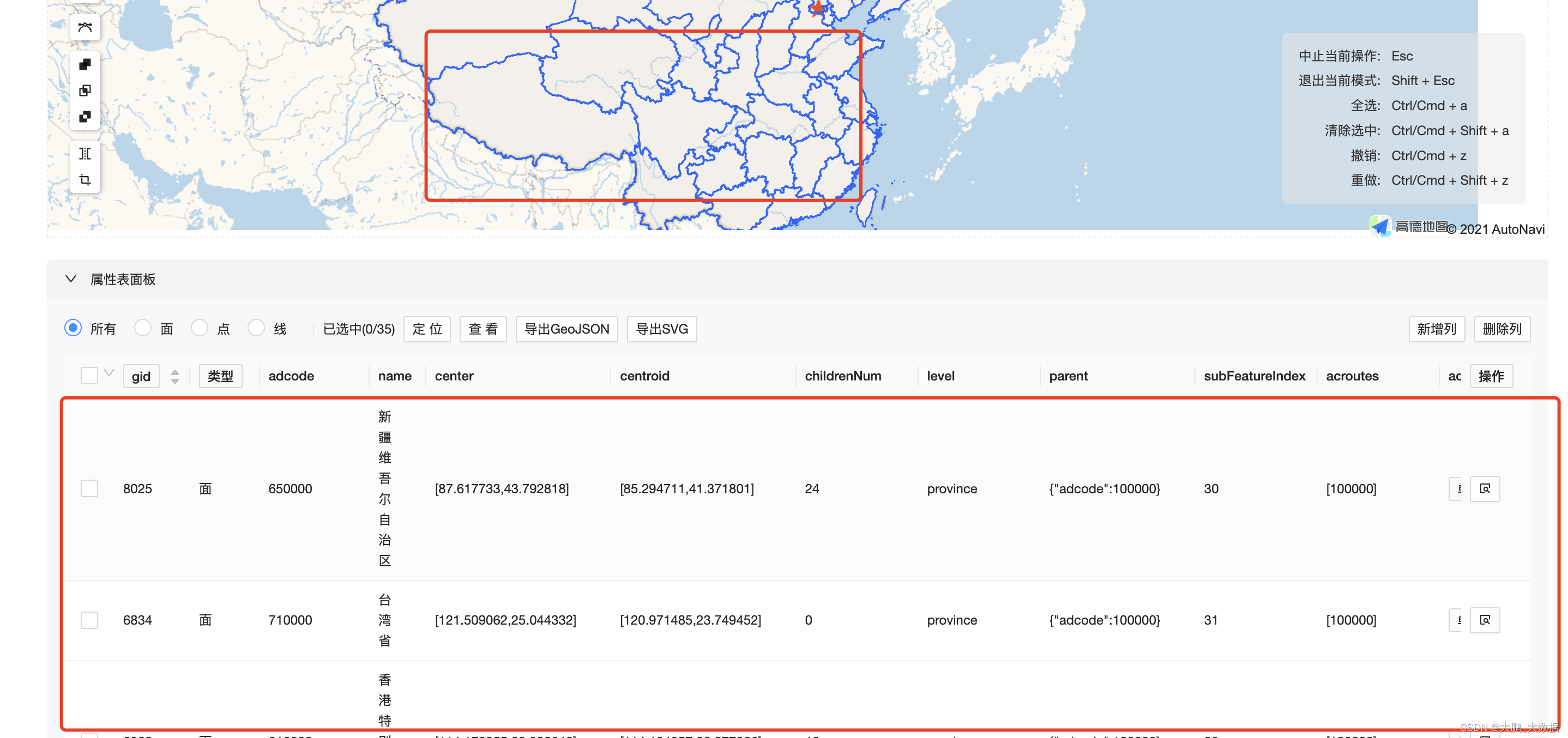Select the 点 radio button
The width and height of the screenshot is (1568, 738).
click(x=200, y=328)
